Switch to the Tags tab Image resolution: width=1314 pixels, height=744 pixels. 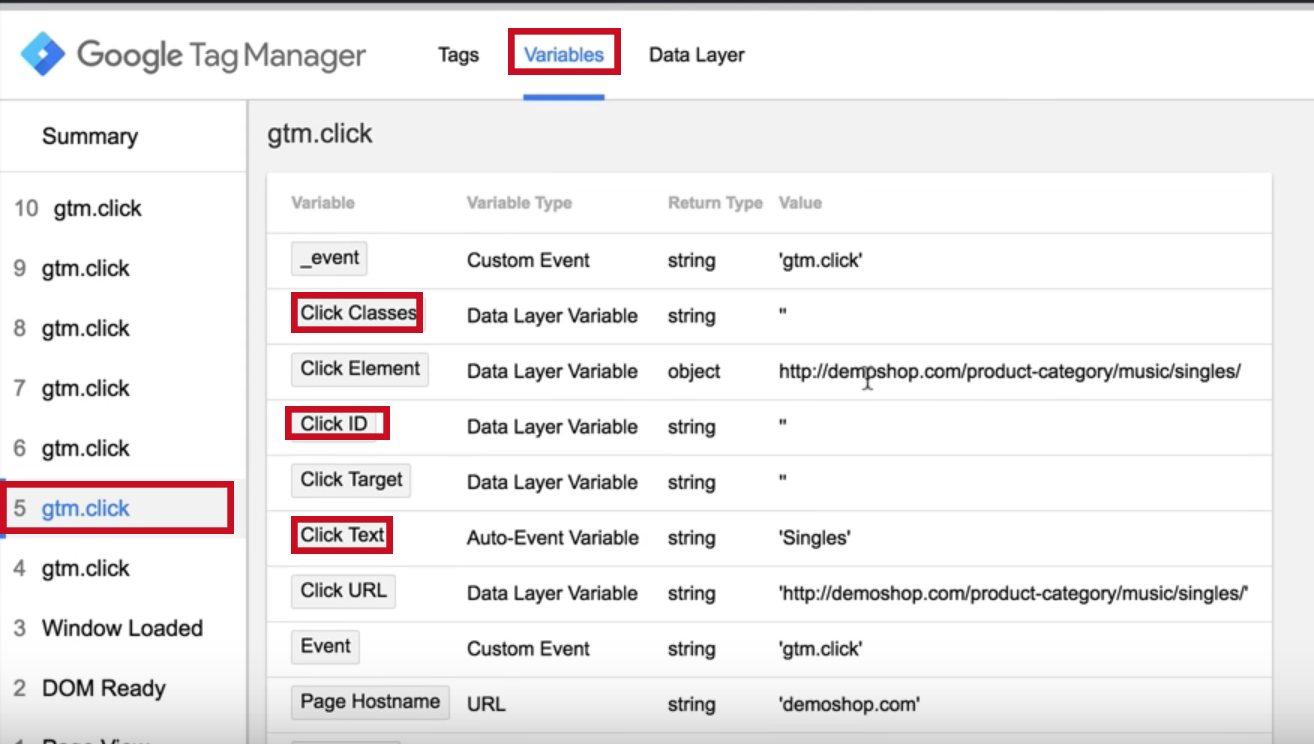458,55
